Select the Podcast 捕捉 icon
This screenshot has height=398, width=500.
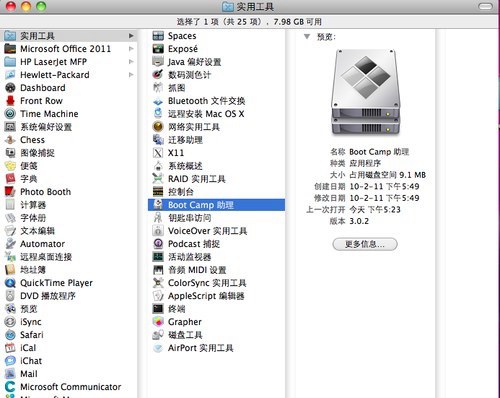coord(158,244)
